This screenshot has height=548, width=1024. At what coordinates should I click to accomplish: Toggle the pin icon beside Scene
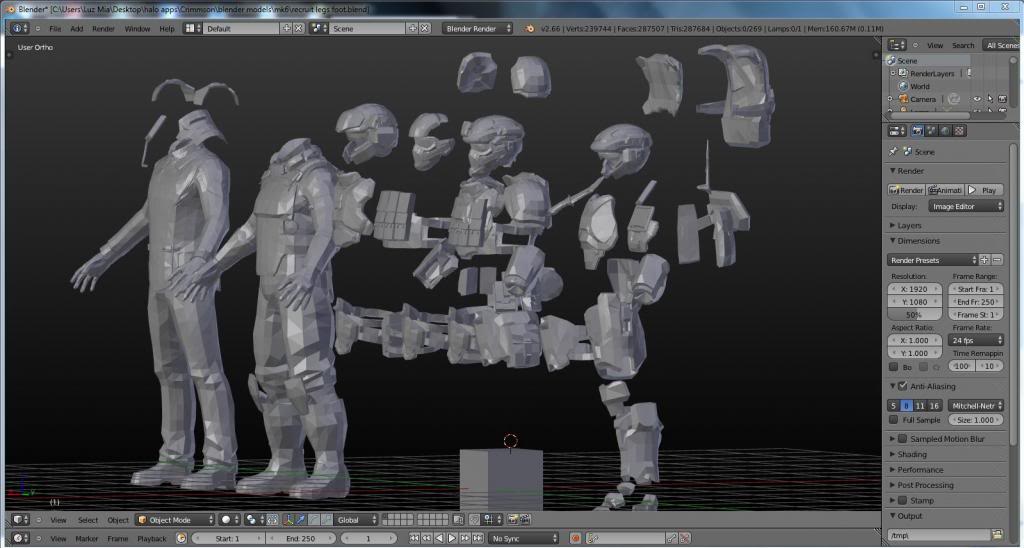tap(893, 152)
